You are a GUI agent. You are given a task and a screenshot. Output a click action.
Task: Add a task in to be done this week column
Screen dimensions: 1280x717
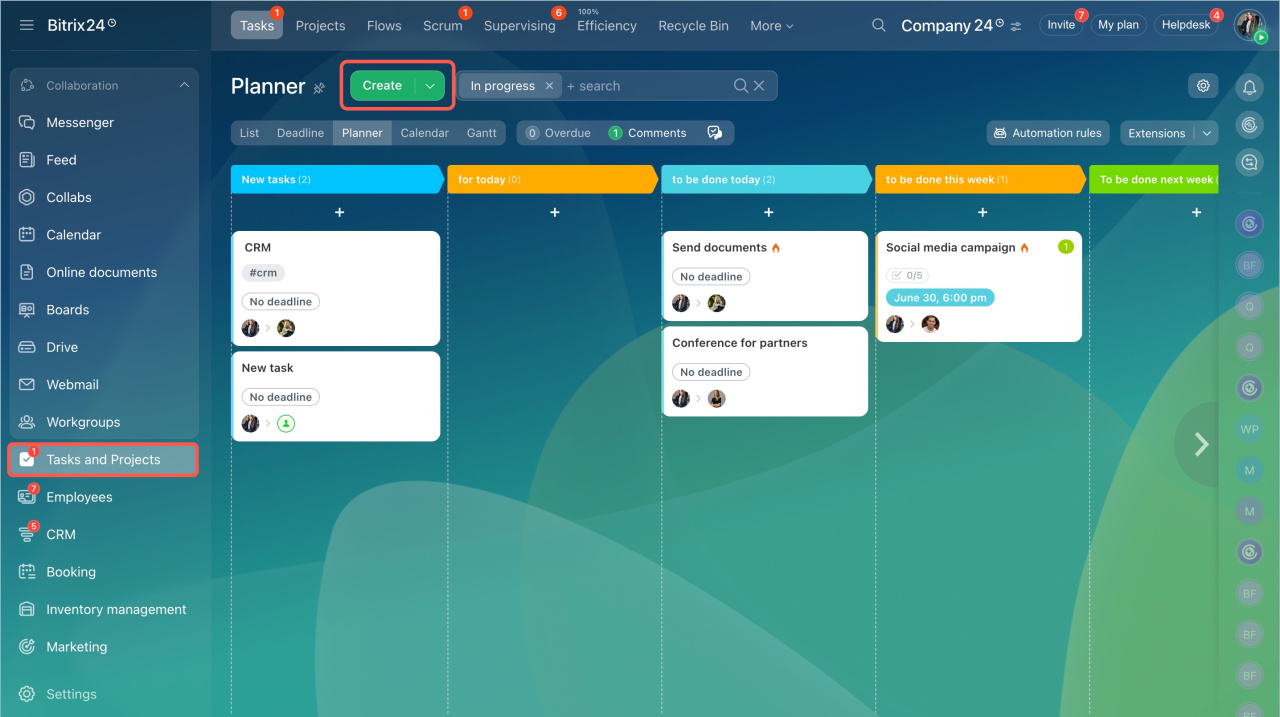point(982,212)
